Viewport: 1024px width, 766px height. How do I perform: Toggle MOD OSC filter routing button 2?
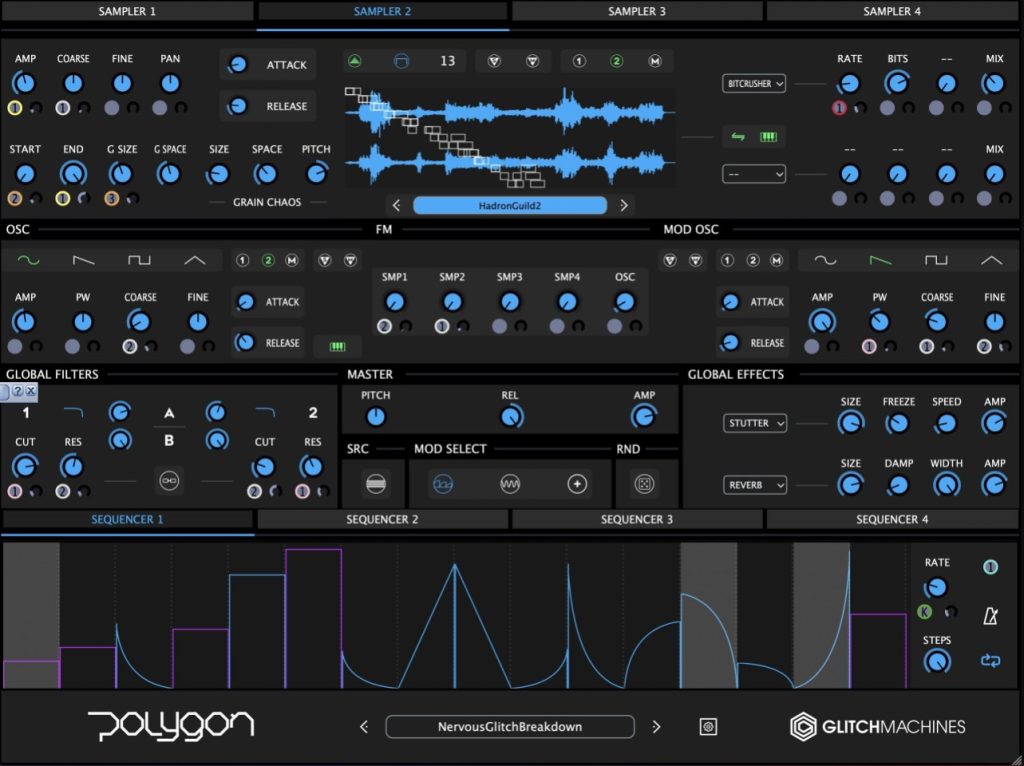point(752,261)
